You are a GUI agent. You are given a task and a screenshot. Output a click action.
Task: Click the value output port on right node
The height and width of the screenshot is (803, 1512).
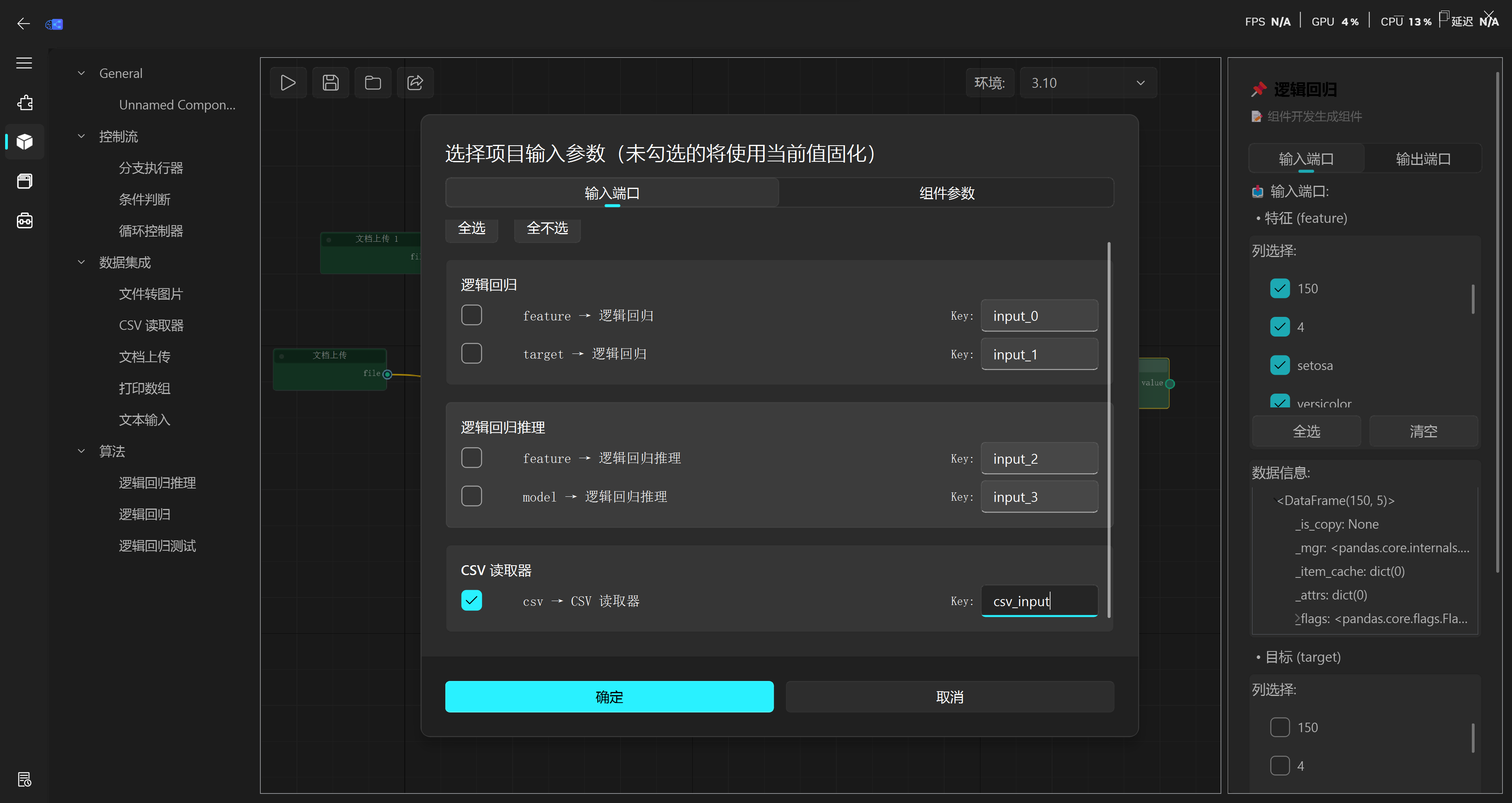coord(1170,384)
